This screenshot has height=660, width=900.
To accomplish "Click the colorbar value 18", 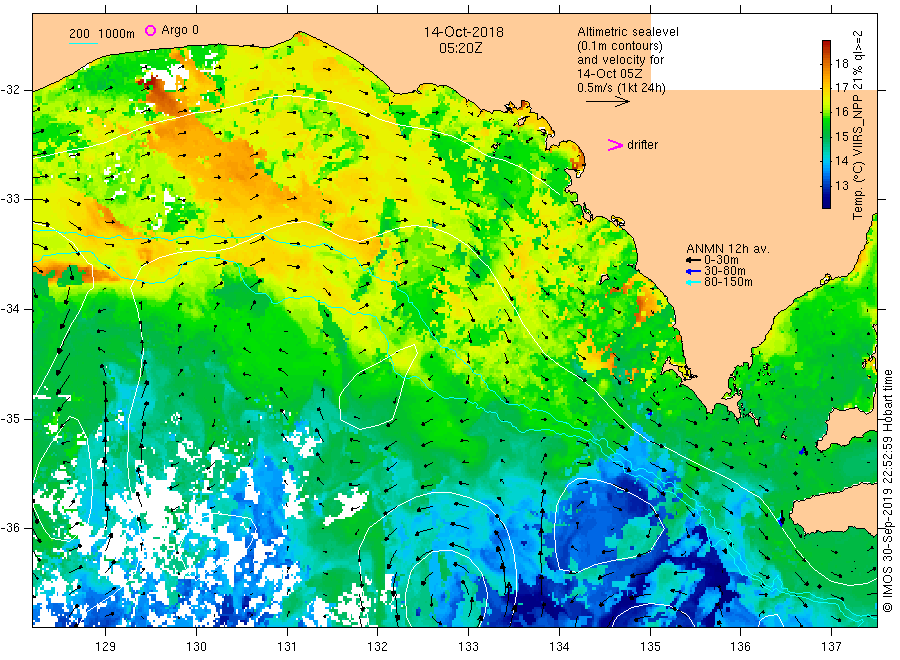I will pos(841,64).
